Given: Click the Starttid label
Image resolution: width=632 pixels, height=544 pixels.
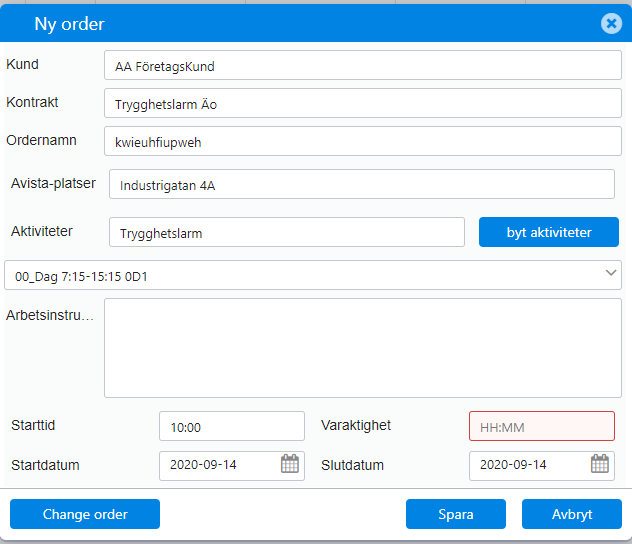Looking at the screenshot, I should pos(33,425).
